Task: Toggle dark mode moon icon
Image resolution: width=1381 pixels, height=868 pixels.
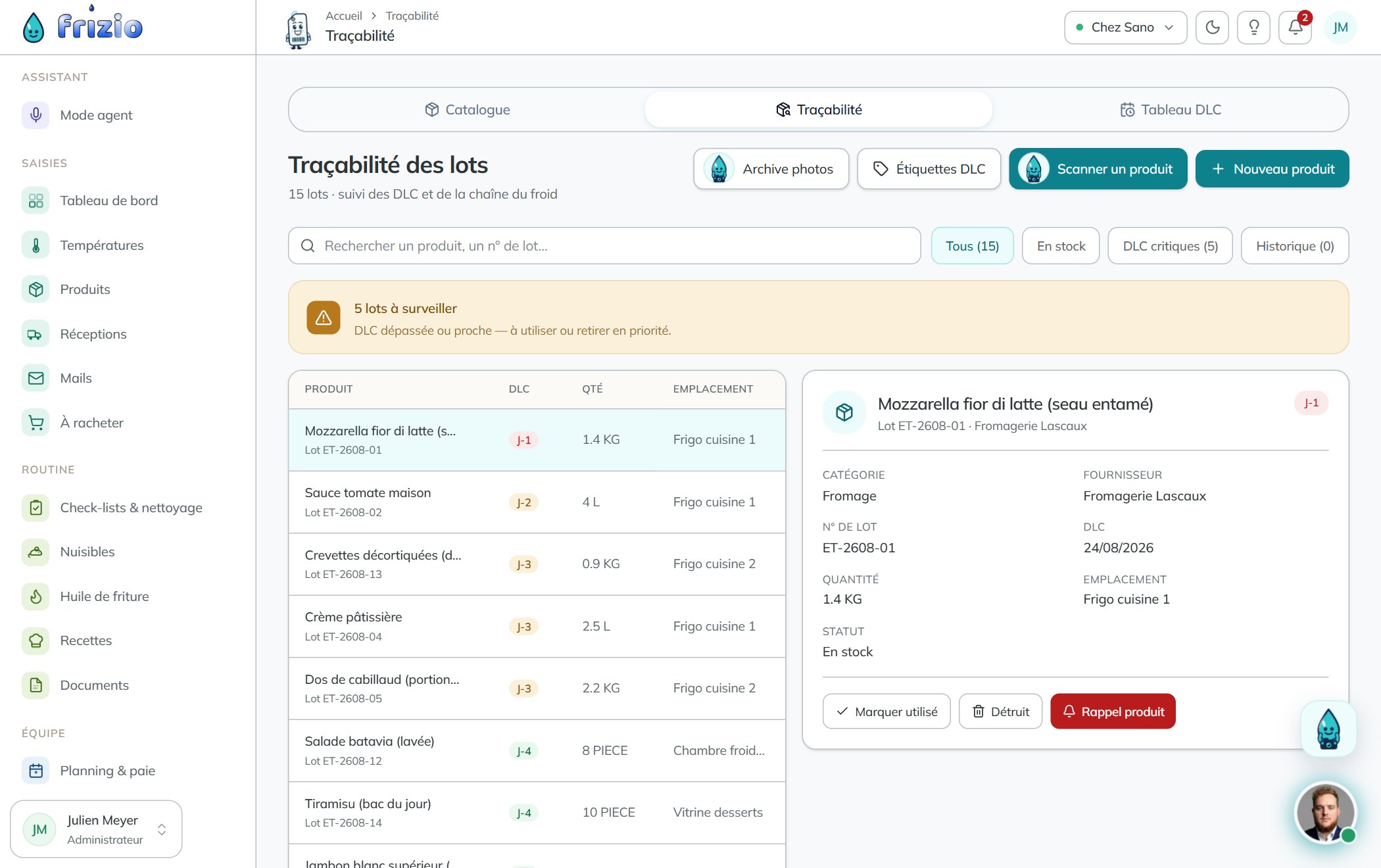Action: [1212, 28]
